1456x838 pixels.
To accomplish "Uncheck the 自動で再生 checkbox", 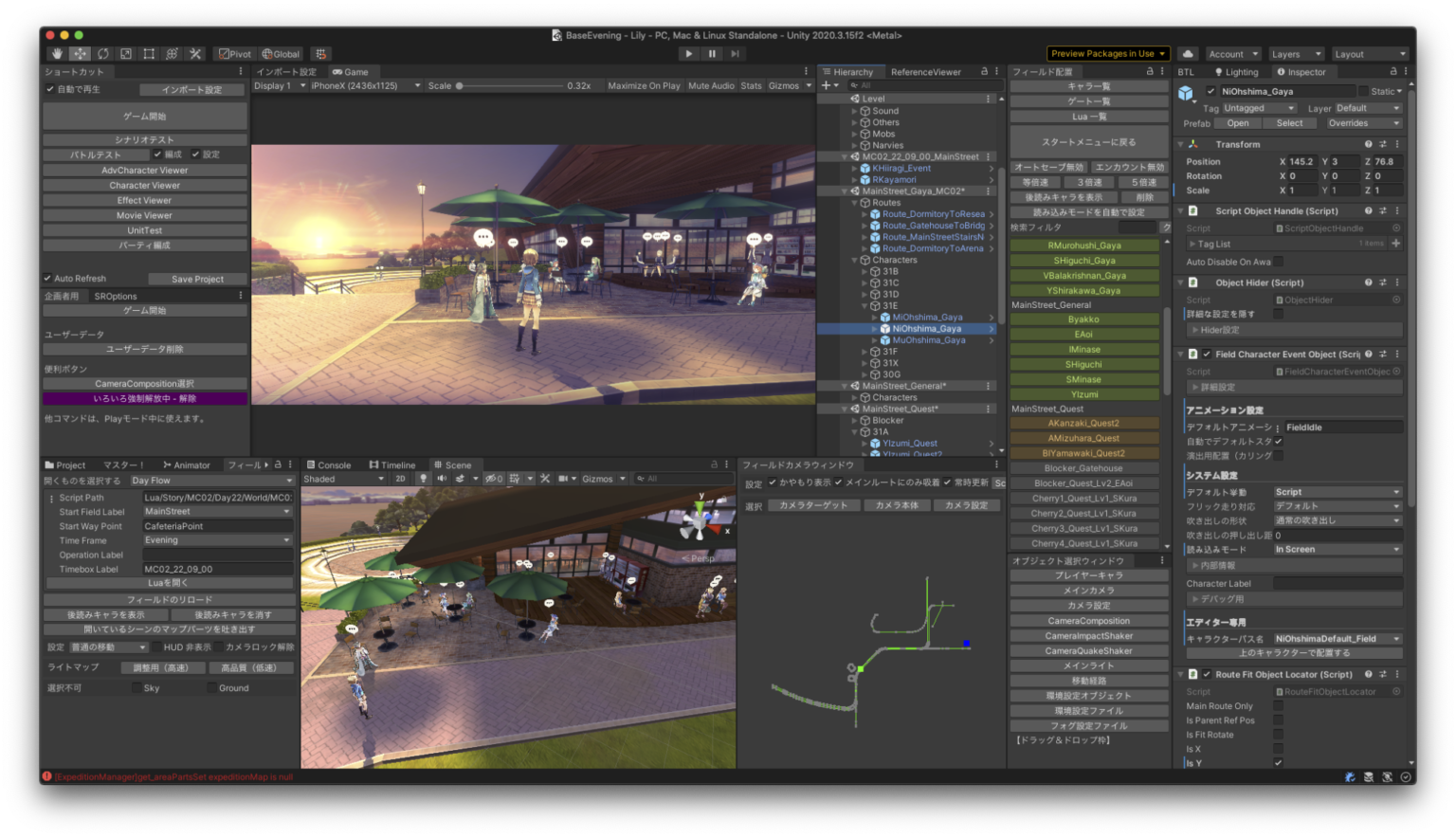I will (48, 89).
